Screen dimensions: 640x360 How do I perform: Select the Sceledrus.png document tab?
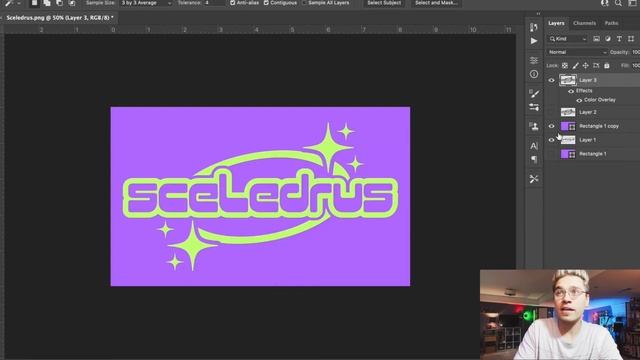pos(60,18)
